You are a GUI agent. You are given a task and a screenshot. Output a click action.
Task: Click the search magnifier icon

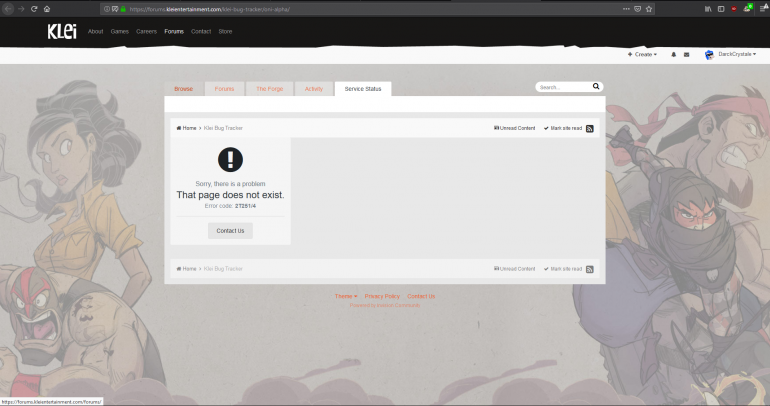(596, 86)
